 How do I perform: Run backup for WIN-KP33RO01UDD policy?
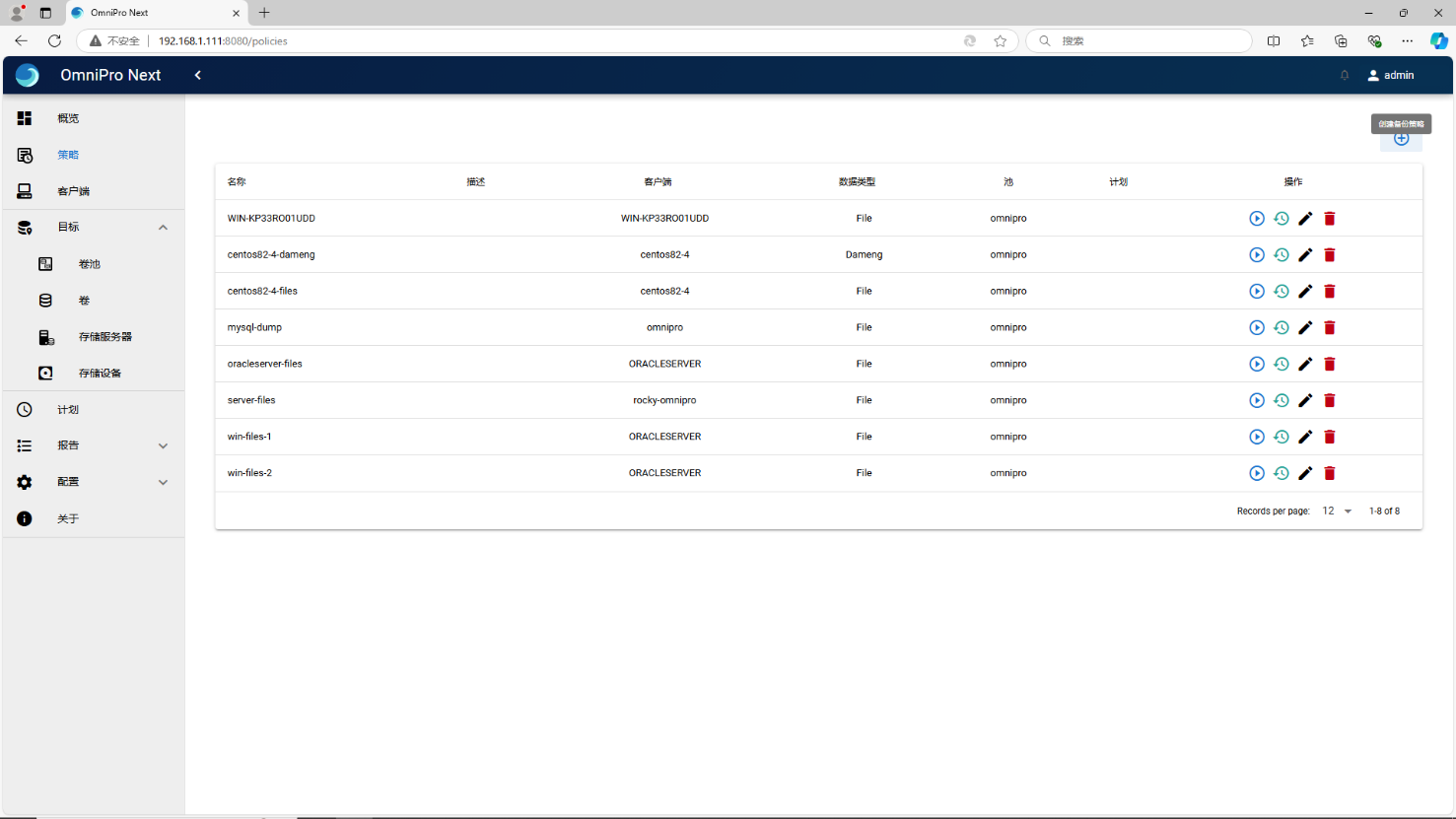(x=1257, y=219)
